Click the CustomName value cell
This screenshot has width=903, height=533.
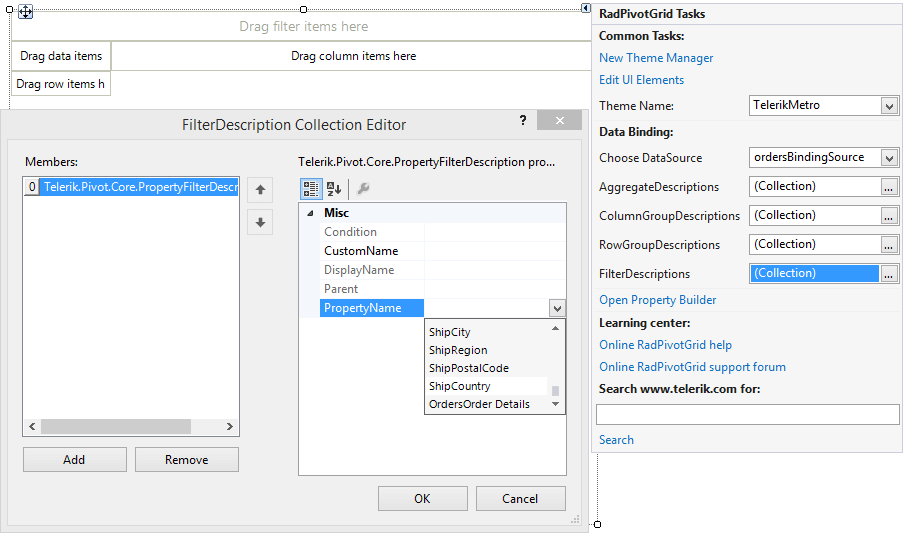[x=495, y=251]
